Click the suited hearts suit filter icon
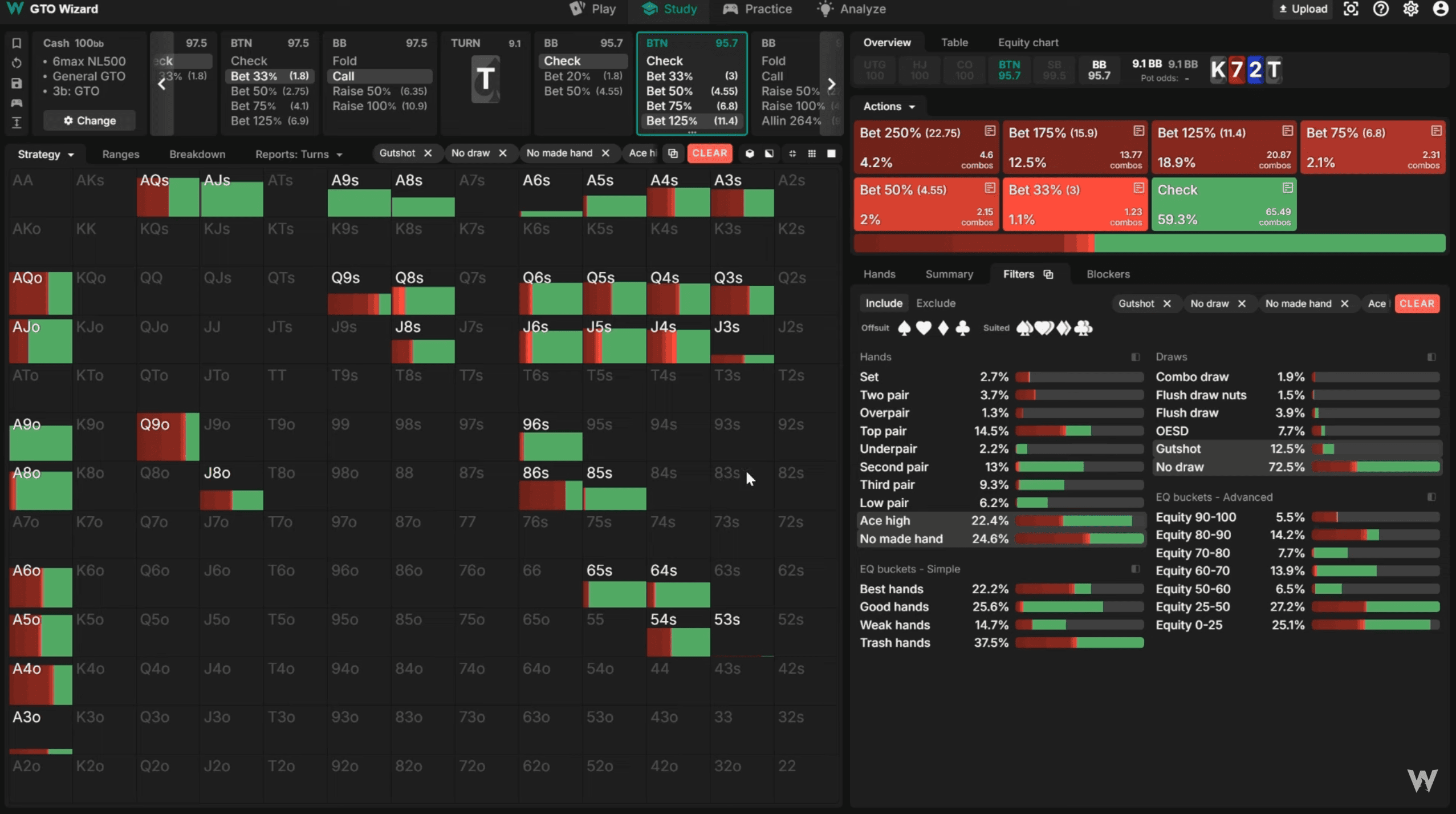Screen dimensions: 1456x814 point(1044,329)
